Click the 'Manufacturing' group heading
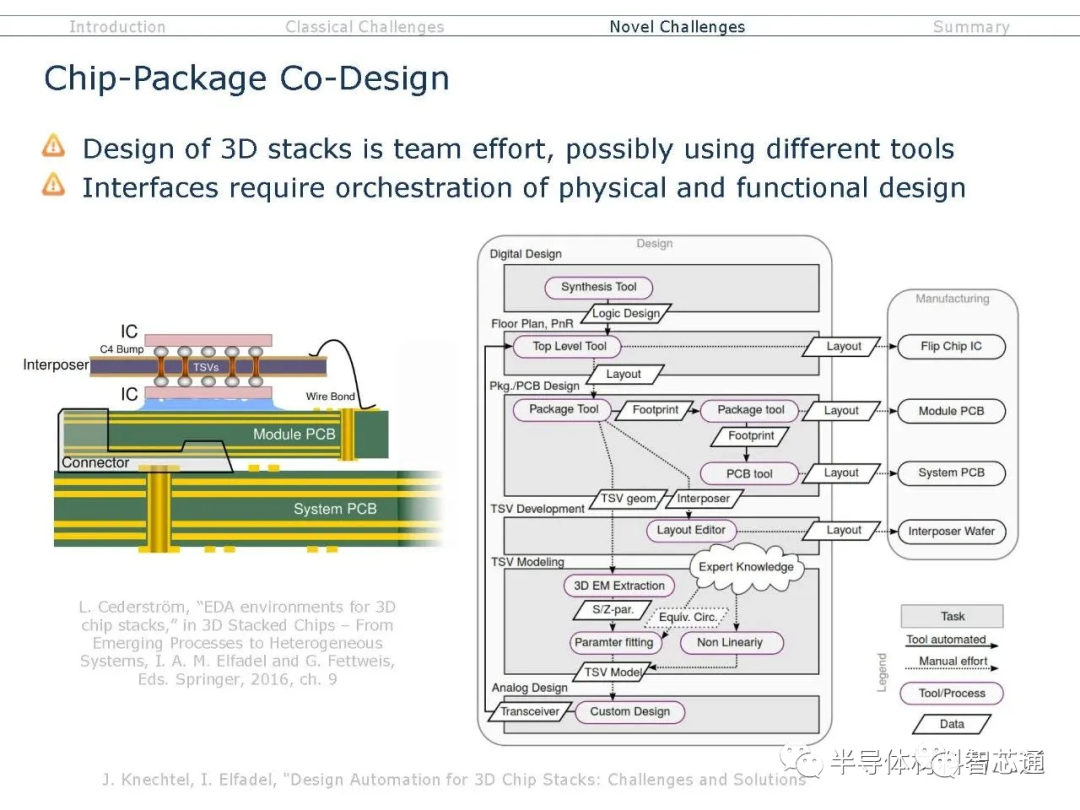Screen dimensions: 1080x810 952,299
